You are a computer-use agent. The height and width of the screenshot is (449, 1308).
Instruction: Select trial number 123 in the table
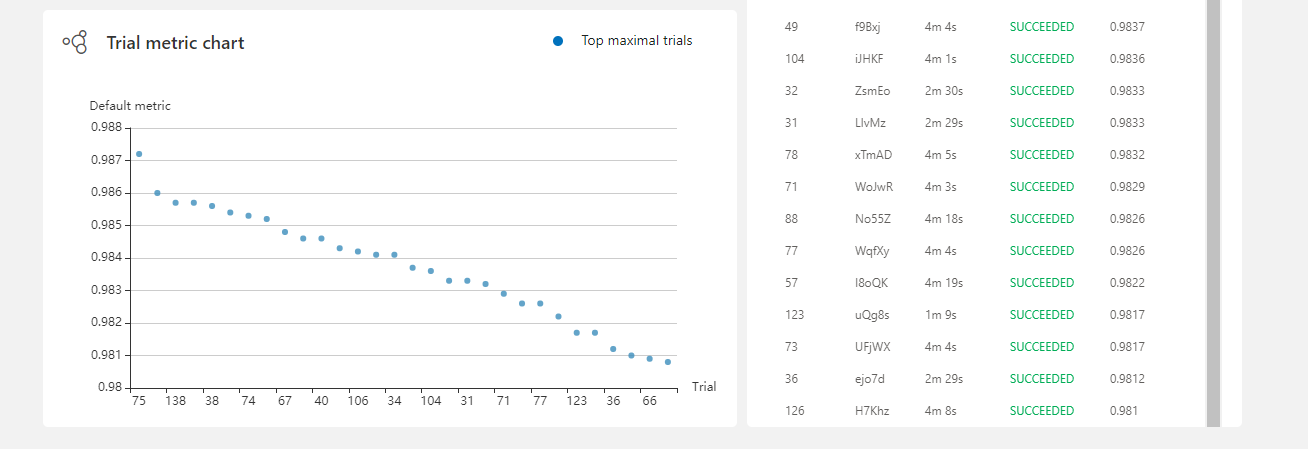pos(795,315)
